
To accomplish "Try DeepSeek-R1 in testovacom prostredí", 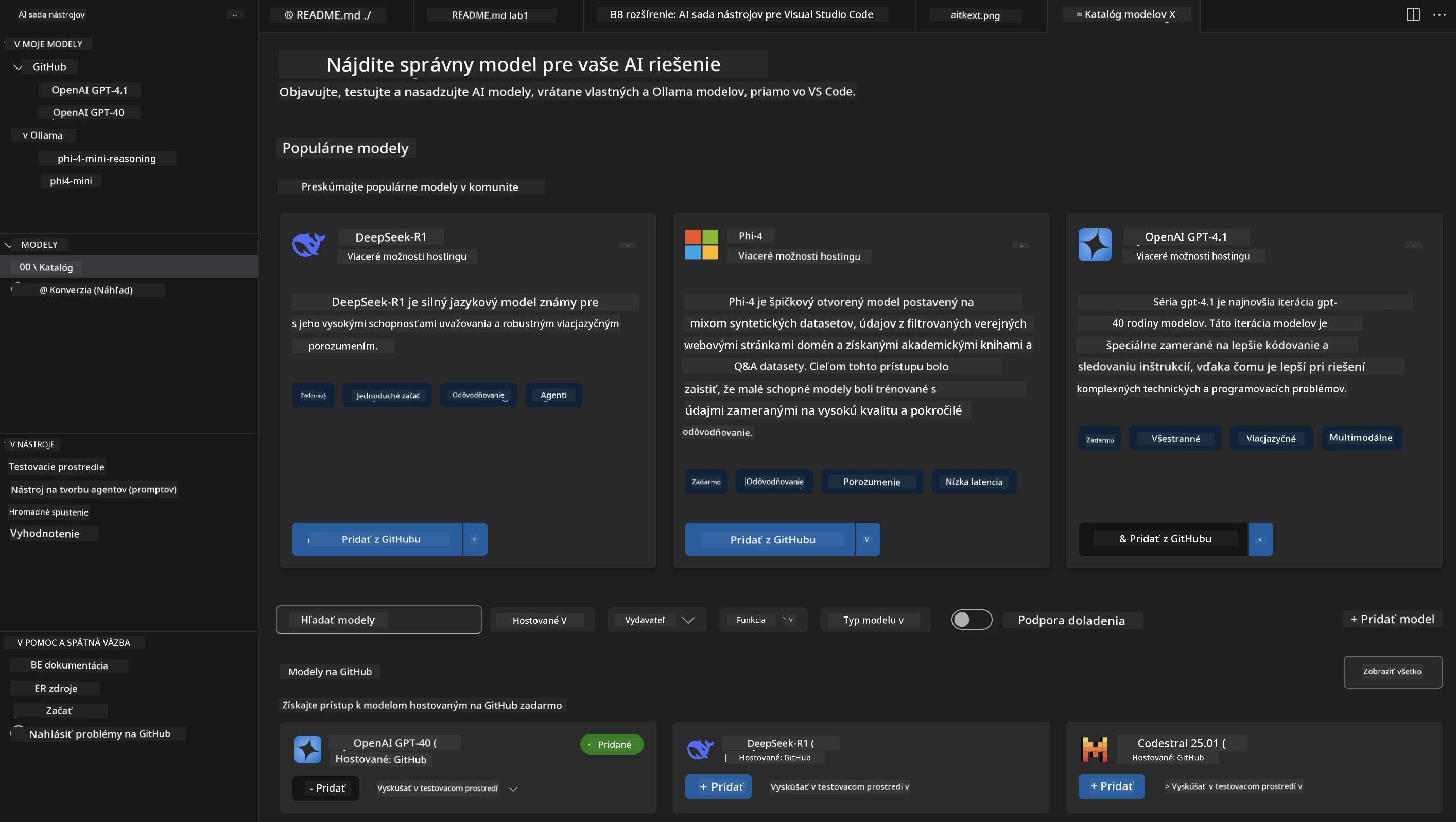I will click(840, 786).
